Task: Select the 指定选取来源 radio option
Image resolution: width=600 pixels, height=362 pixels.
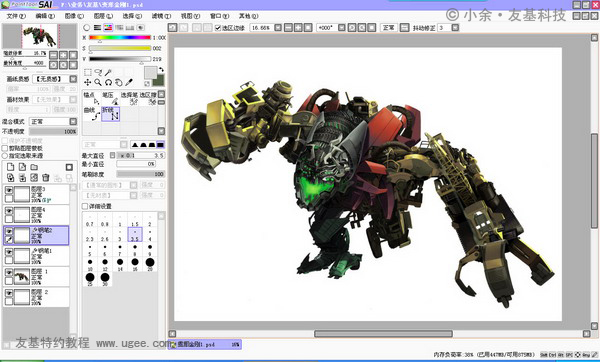Action: [5, 156]
